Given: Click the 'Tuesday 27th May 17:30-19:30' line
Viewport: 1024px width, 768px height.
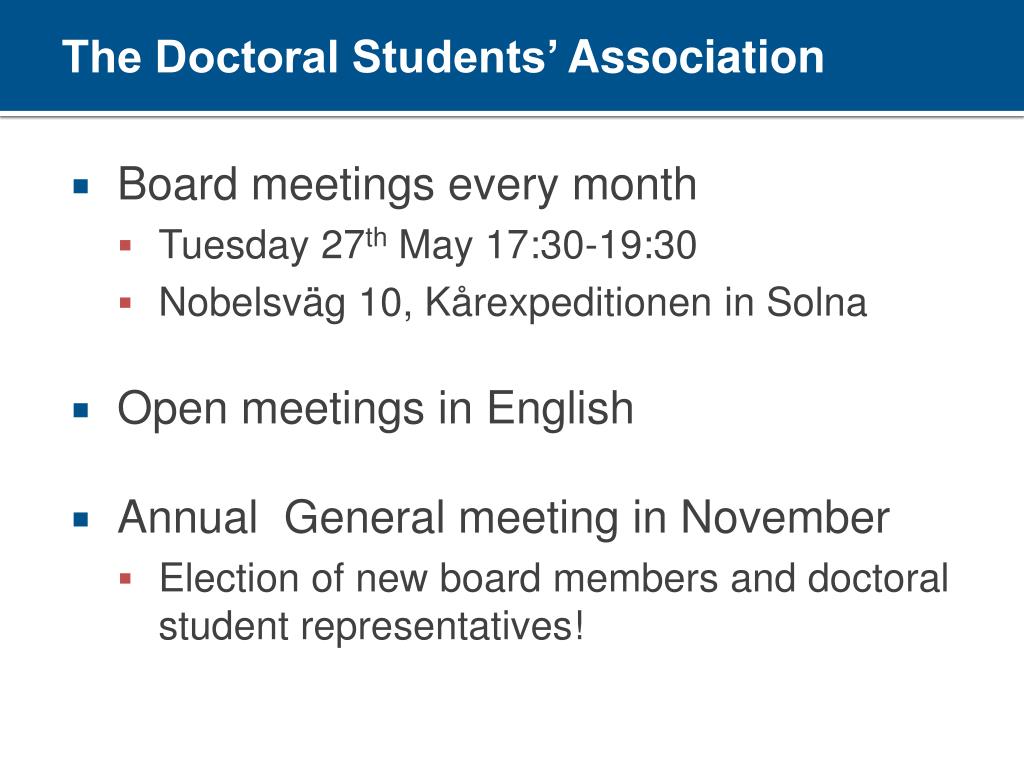Looking at the screenshot, I should coord(428,245).
